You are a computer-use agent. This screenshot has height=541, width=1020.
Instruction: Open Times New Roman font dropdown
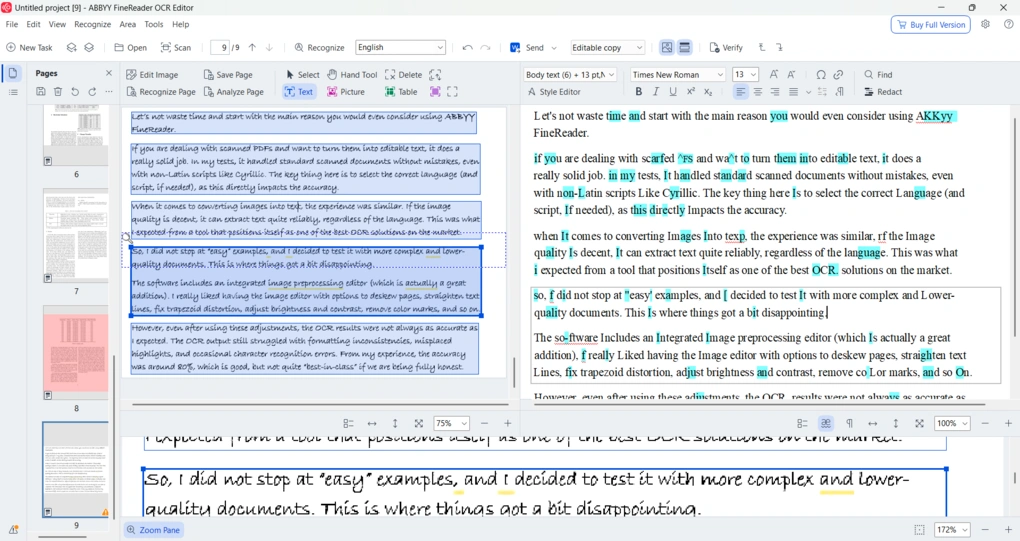pyautogui.click(x=677, y=75)
